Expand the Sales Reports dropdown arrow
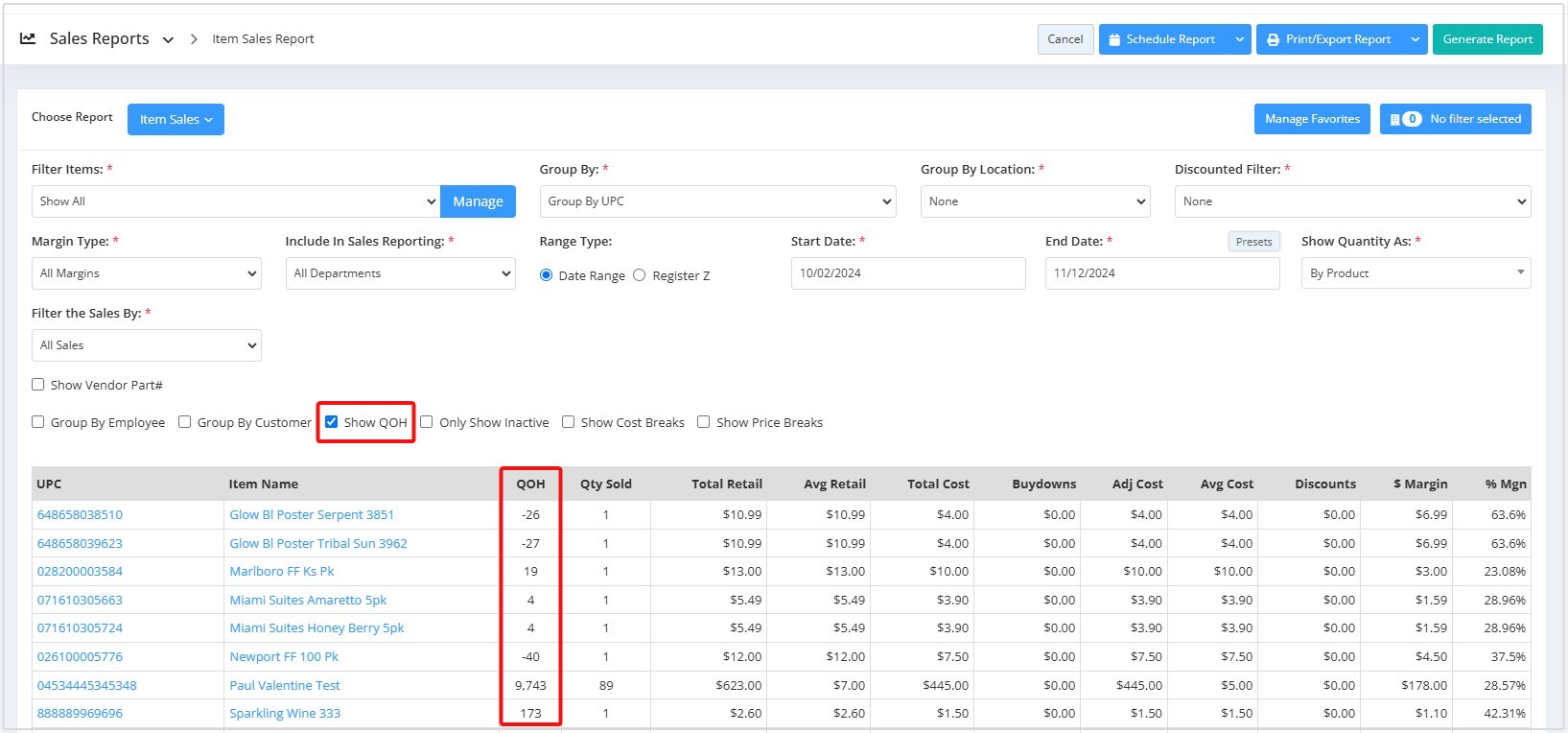This screenshot has height=733, width=1568. (x=168, y=40)
